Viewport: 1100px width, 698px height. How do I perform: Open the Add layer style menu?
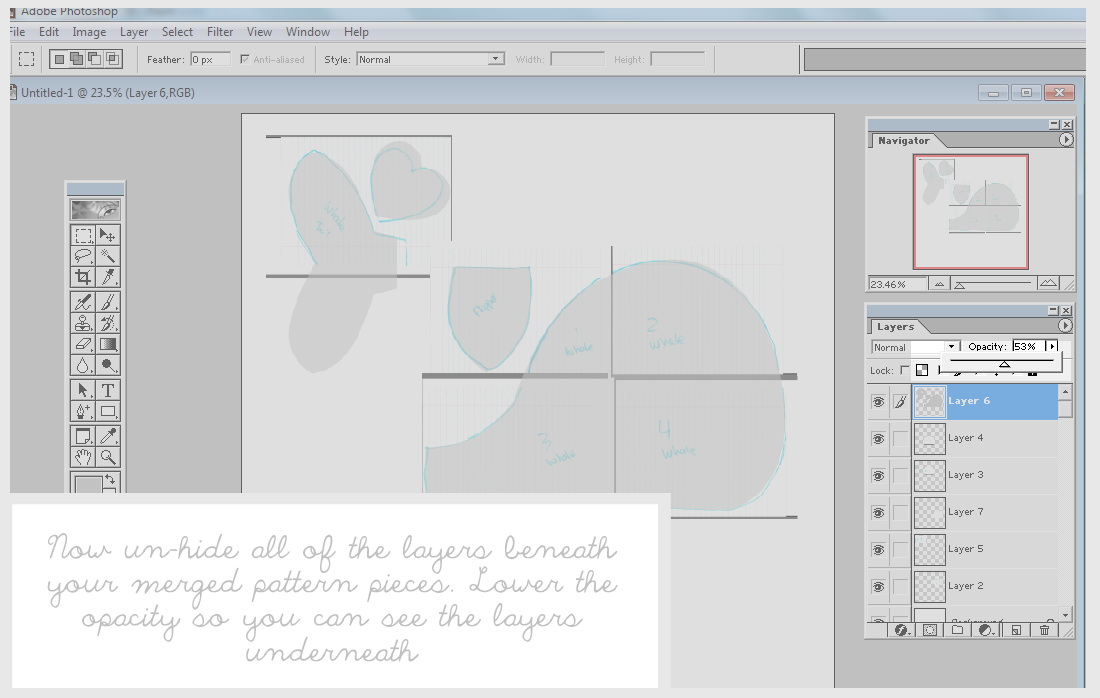tap(902, 630)
